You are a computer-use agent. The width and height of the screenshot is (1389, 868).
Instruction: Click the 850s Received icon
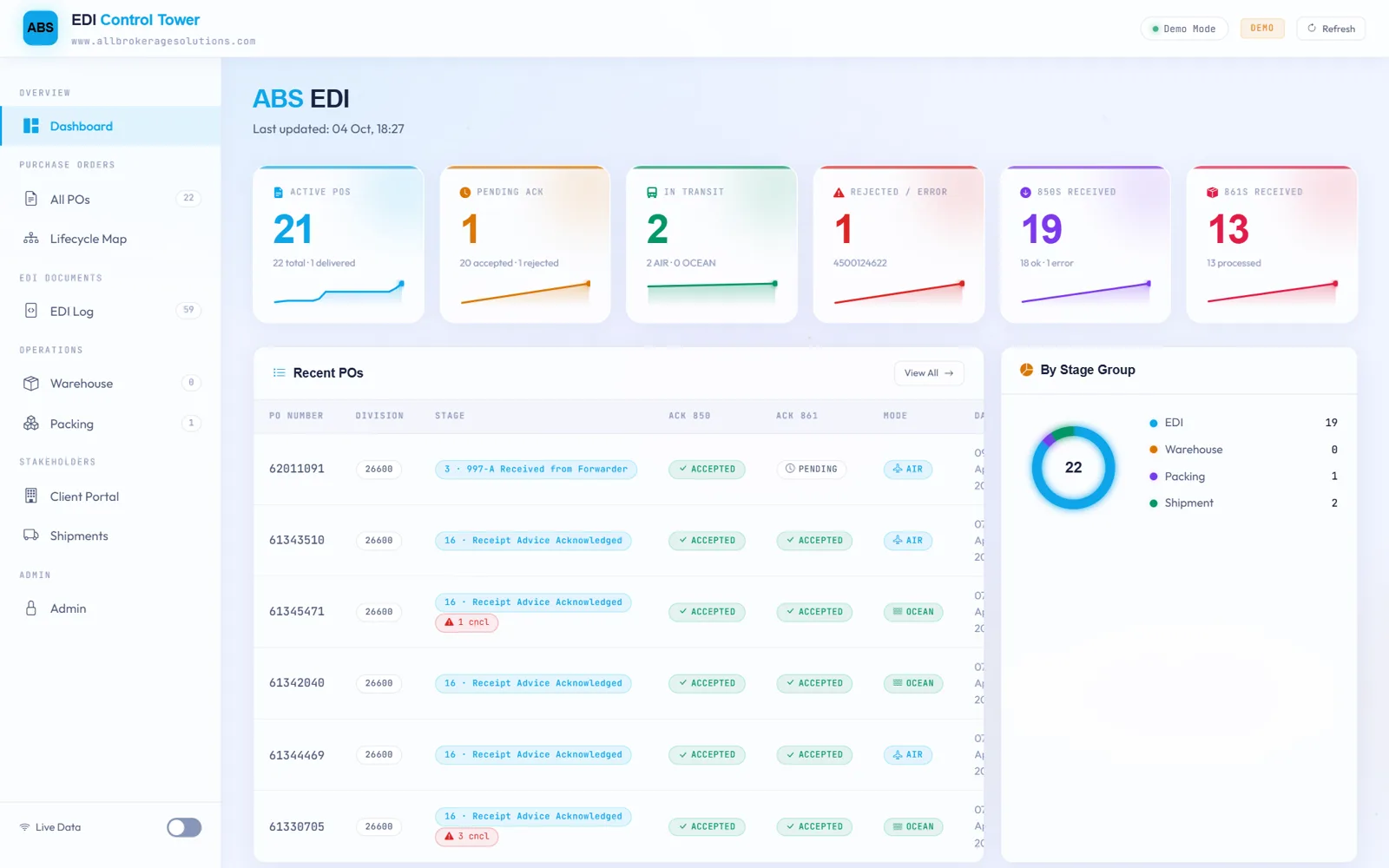1025,192
